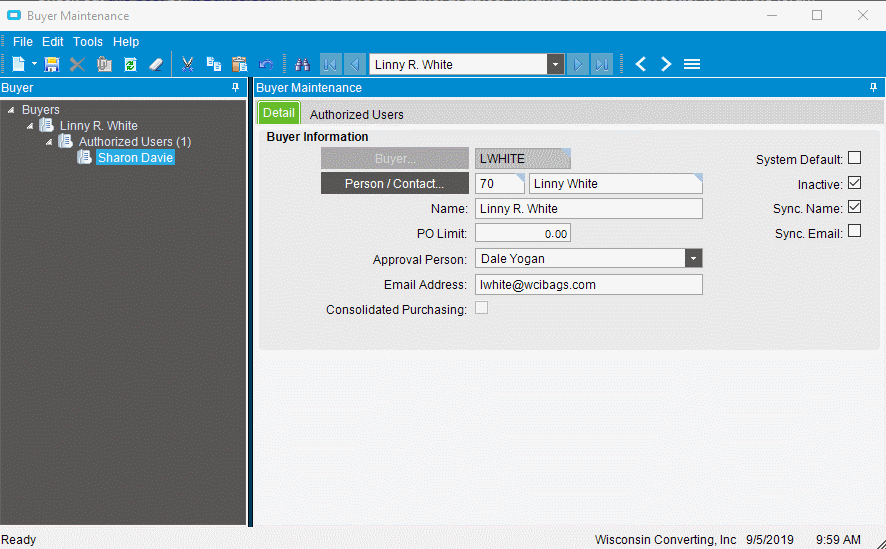Click the Authorized Users node icon

[66, 141]
